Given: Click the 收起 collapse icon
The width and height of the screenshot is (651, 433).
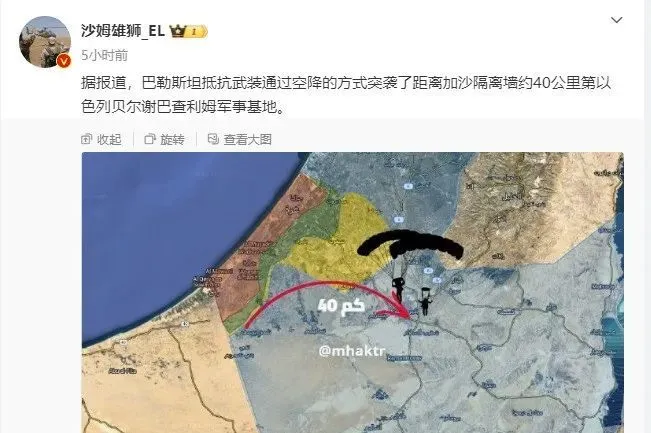Looking at the screenshot, I should click(87, 139).
